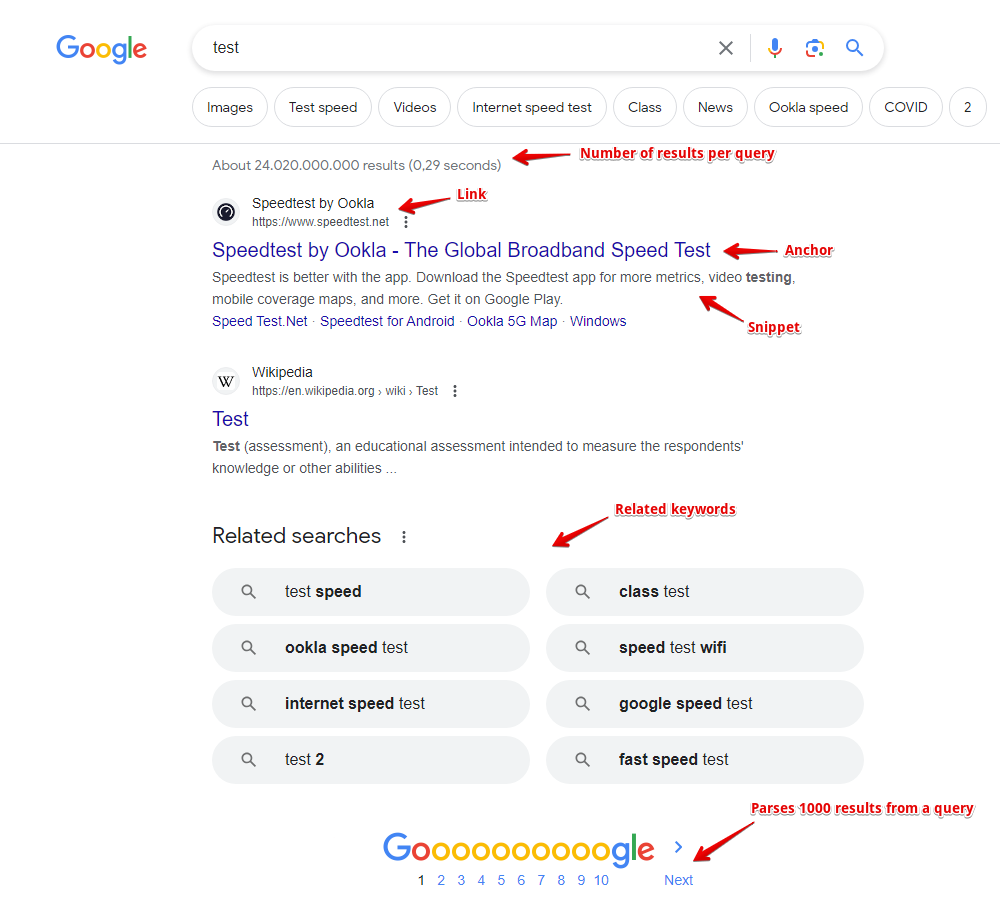Viewport: 1000px width, 897px height.
Task: Clear the search box with X icon
Action: tap(726, 48)
